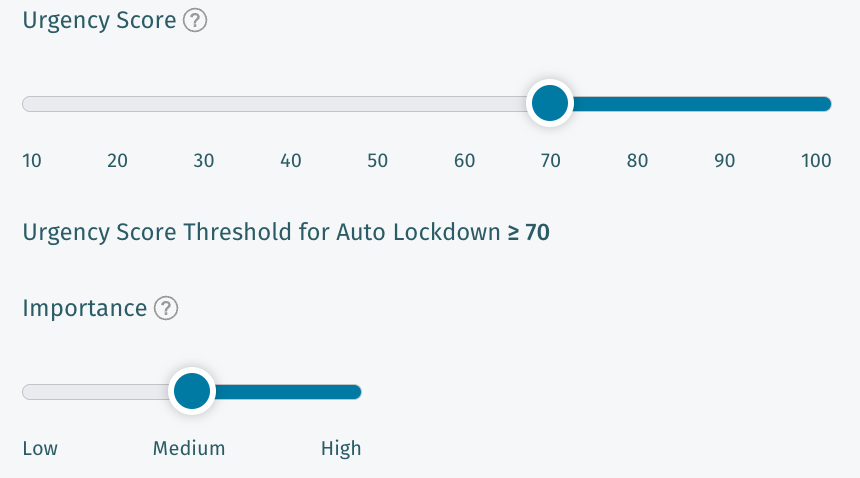Viewport: 860px width, 478px height.
Task: Choose the High label under Importance slider
Action: (341, 448)
